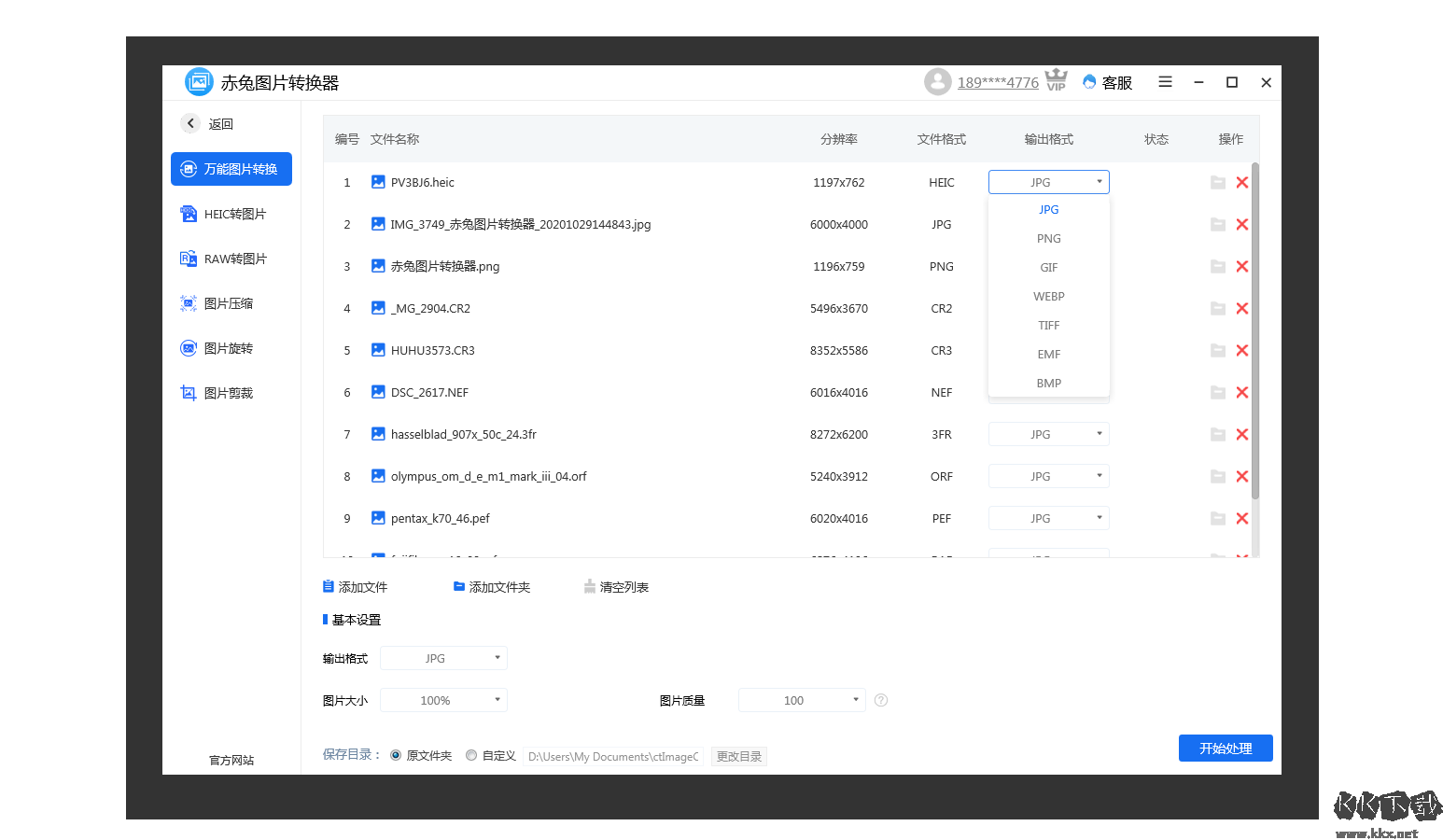1443x840 pixels.
Task: Choose BMP in the format list
Action: (1049, 384)
